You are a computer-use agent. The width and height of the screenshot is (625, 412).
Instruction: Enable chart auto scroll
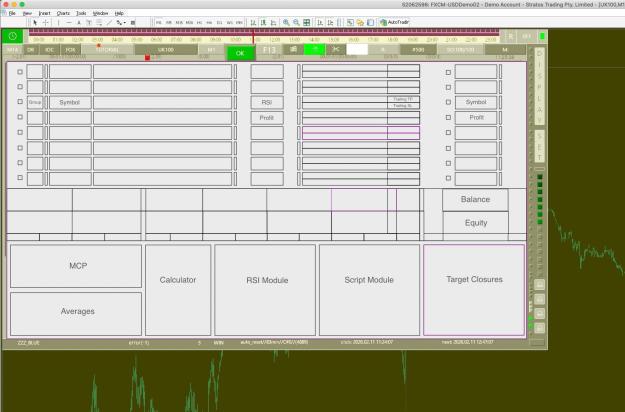pyautogui.click(x=320, y=23)
